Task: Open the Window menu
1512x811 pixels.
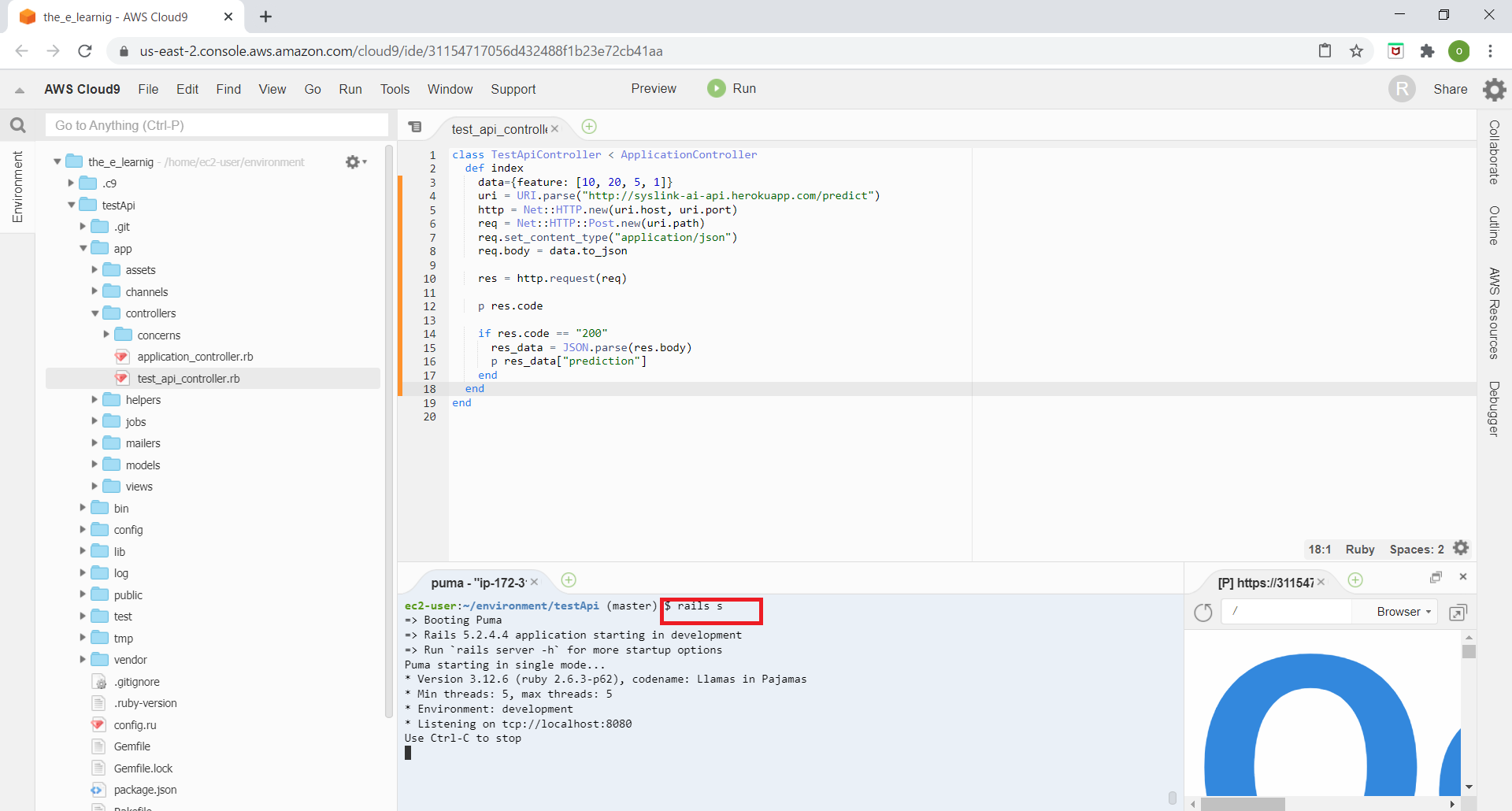Action: pos(450,89)
